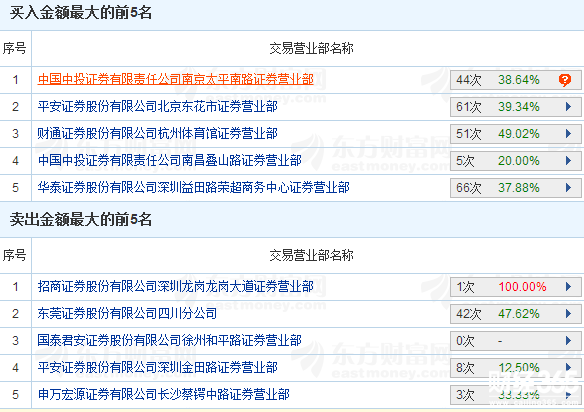This screenshot has height=412, width=584.
Task: Click the orange question mark icon
Action: click(x=565, y=80)
